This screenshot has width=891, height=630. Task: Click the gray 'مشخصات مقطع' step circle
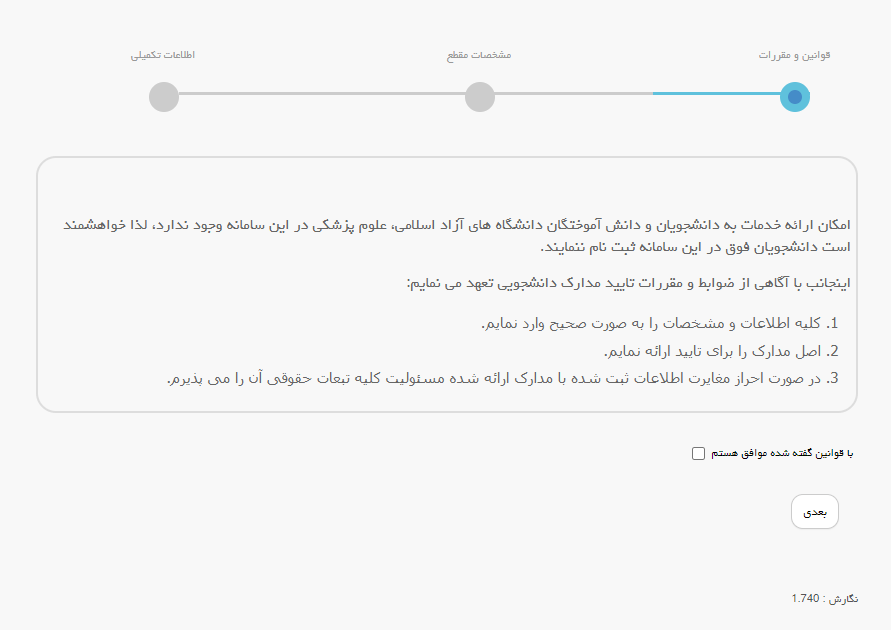click(x=480, y=97)
